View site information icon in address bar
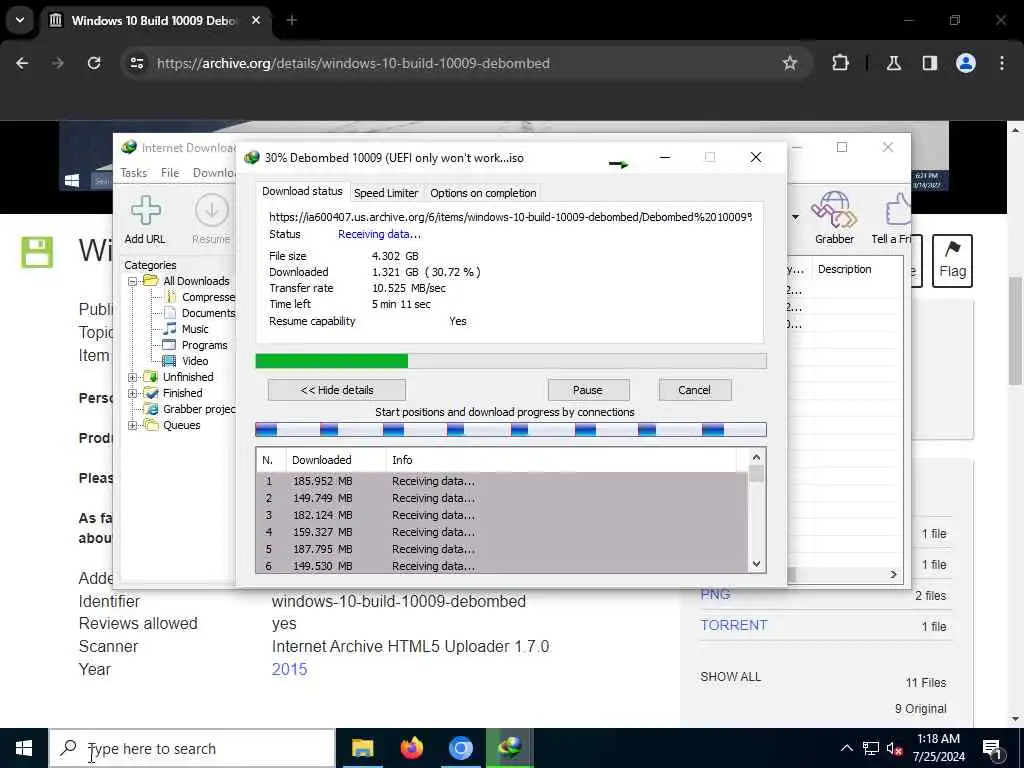1024x768 pixels. pos(136,63)
